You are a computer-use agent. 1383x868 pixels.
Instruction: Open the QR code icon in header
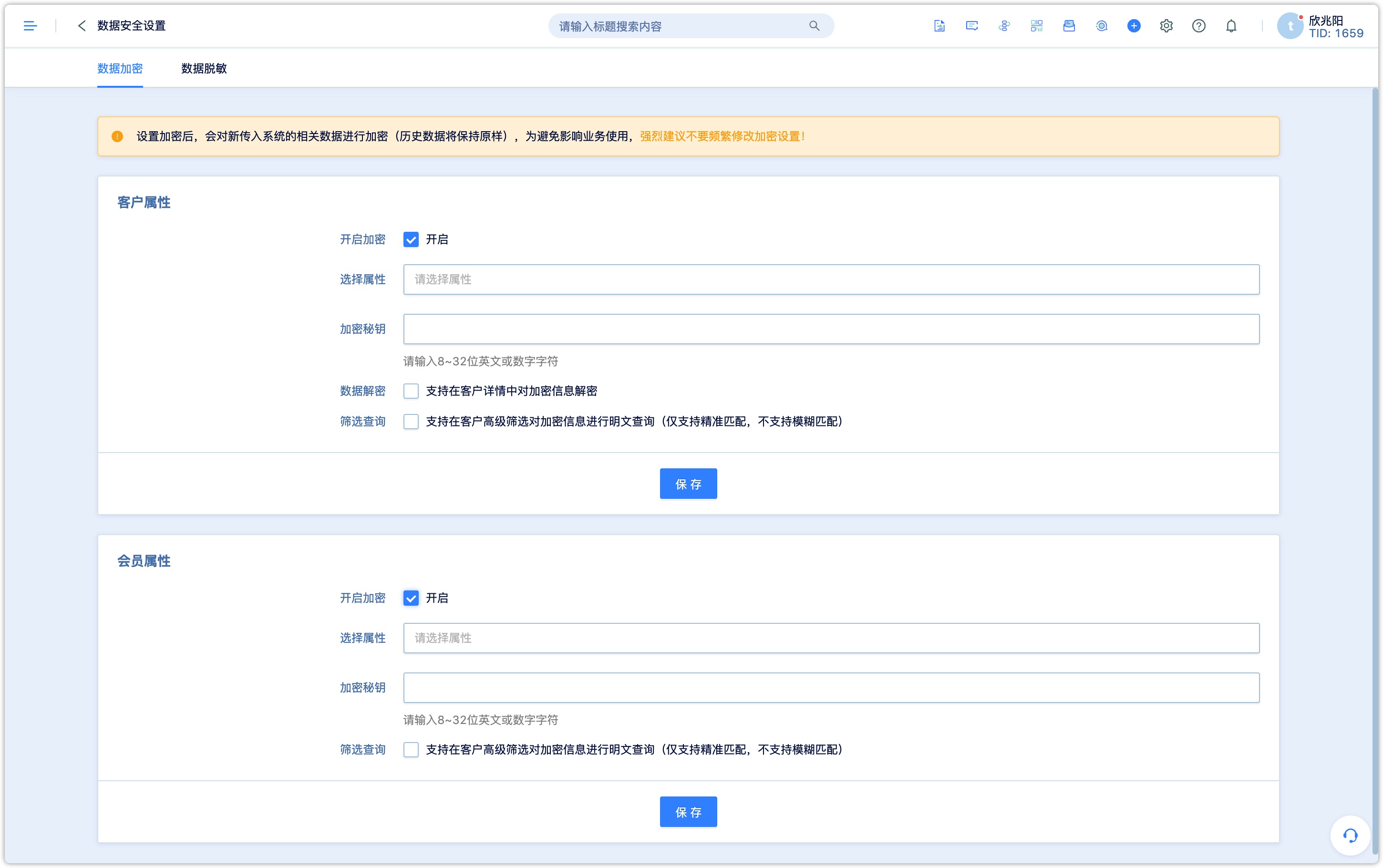coord(1036,26)
